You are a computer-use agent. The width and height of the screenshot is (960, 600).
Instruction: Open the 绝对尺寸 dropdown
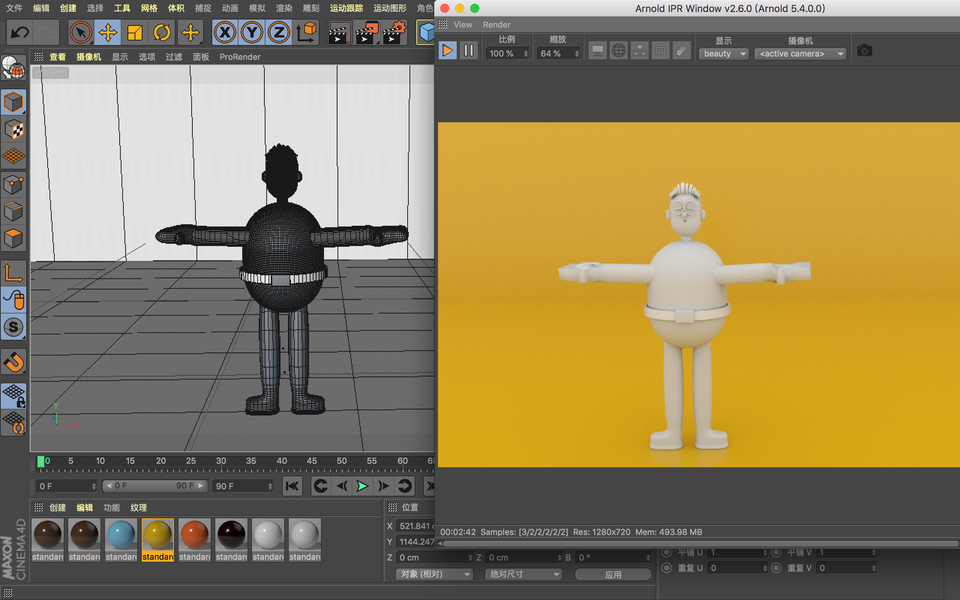523,574
